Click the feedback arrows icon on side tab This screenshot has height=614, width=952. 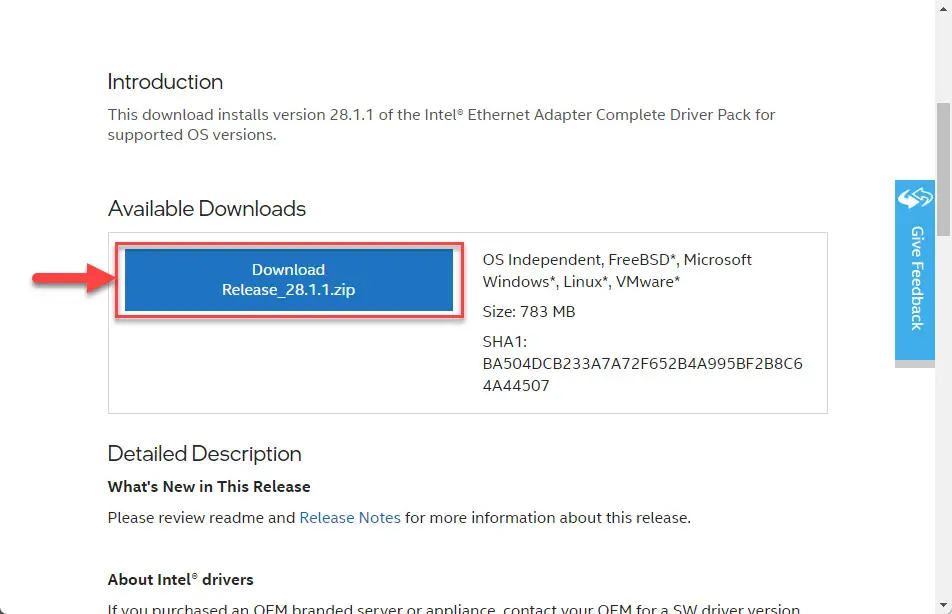tap(915, 198)
